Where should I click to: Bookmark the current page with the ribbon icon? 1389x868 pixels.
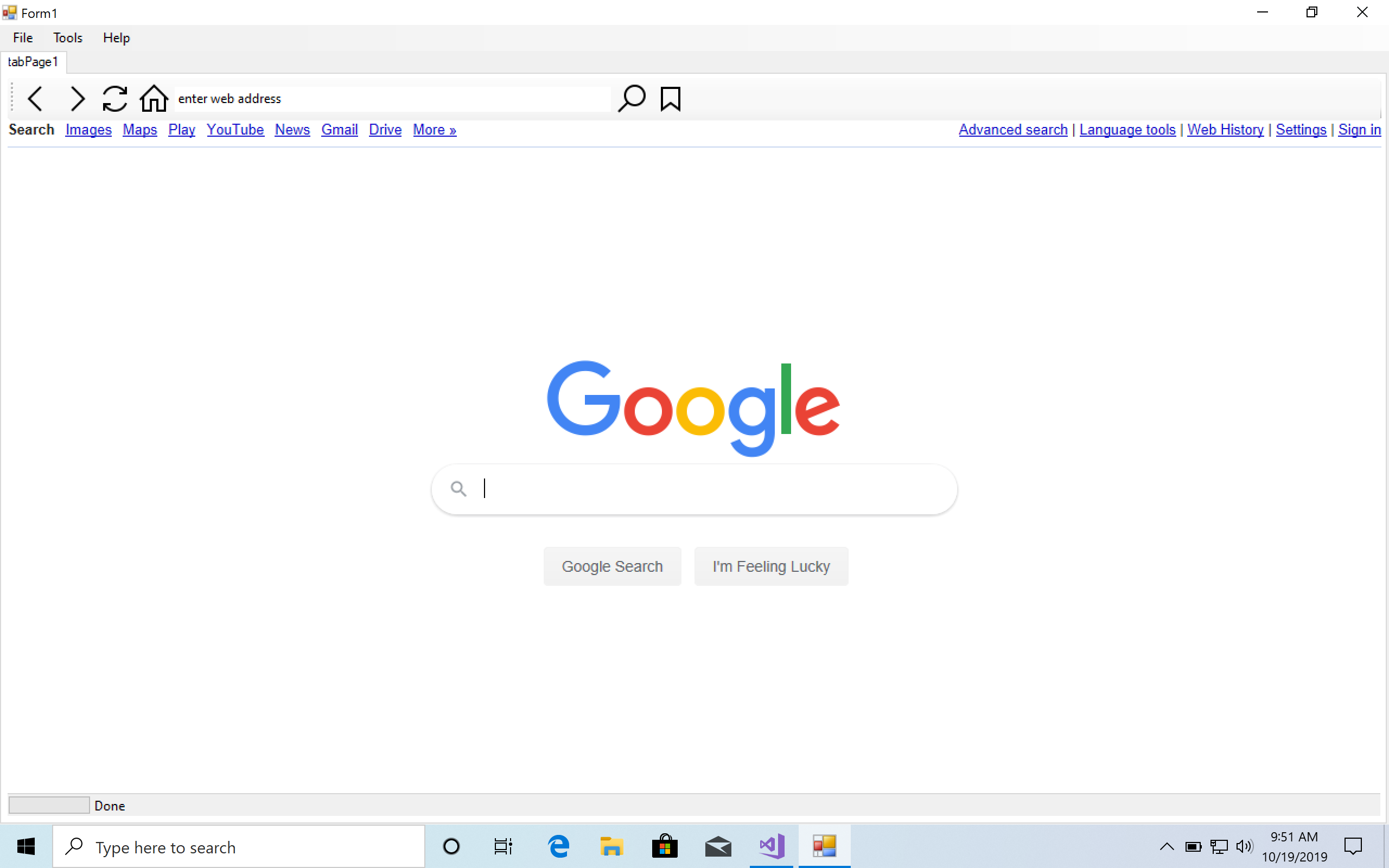(x=670, y=98)
